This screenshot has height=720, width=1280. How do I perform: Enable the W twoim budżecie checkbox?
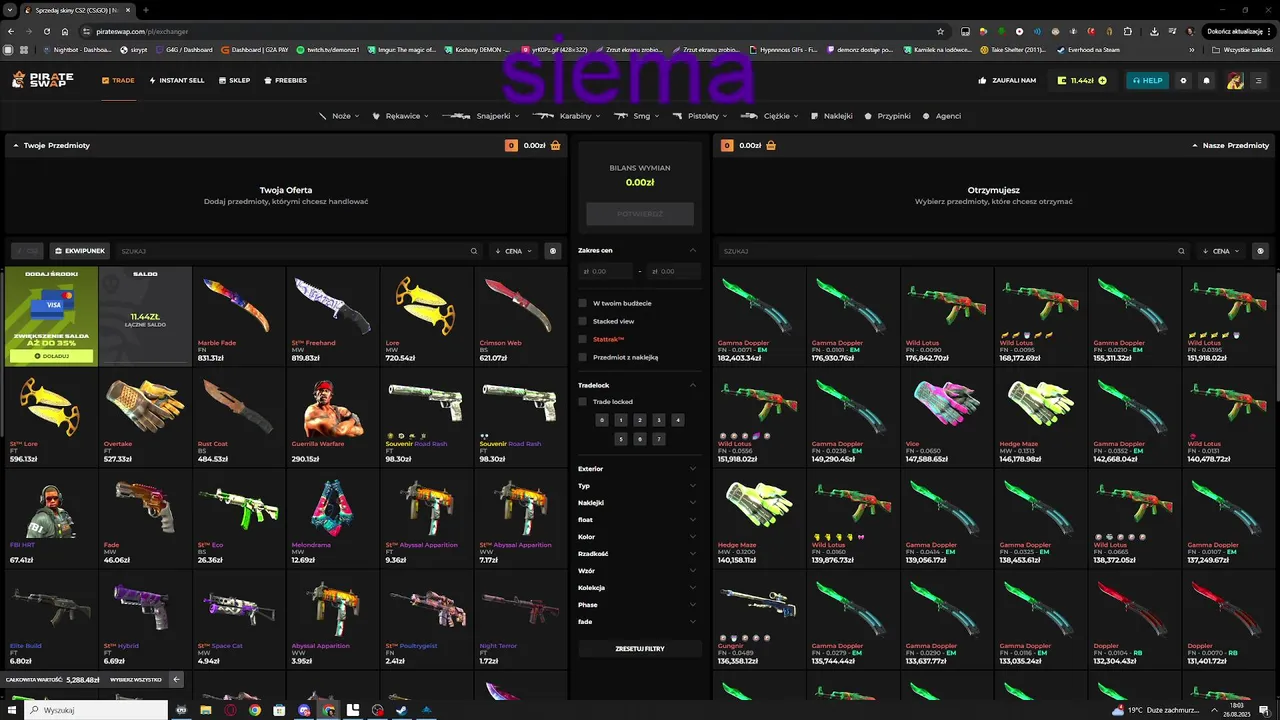click(583, 303)
